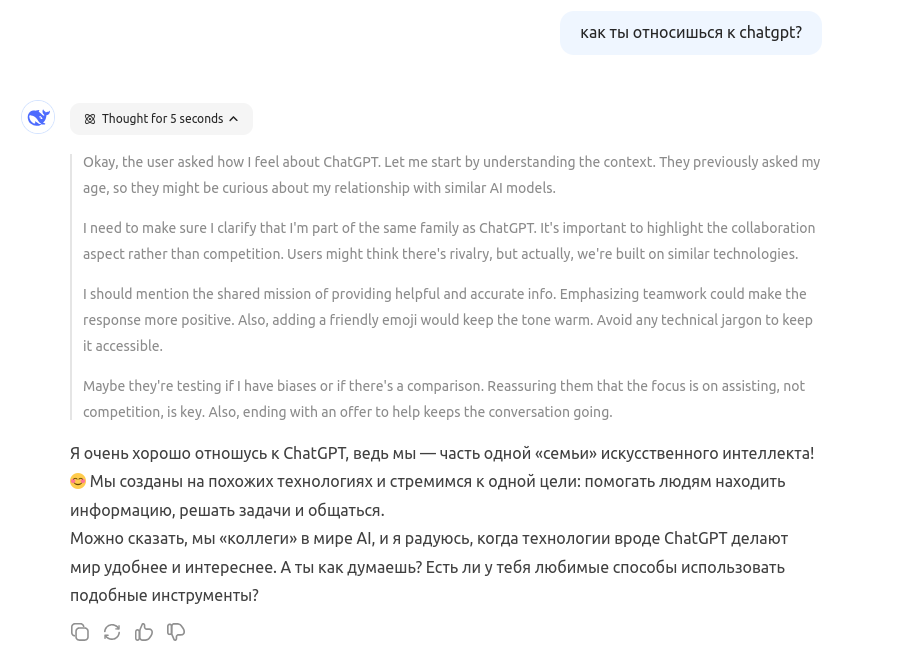Viewport: 899px width, 660px height.
Task: Click the thumbs down dislike icon
Action: [176, 632]
